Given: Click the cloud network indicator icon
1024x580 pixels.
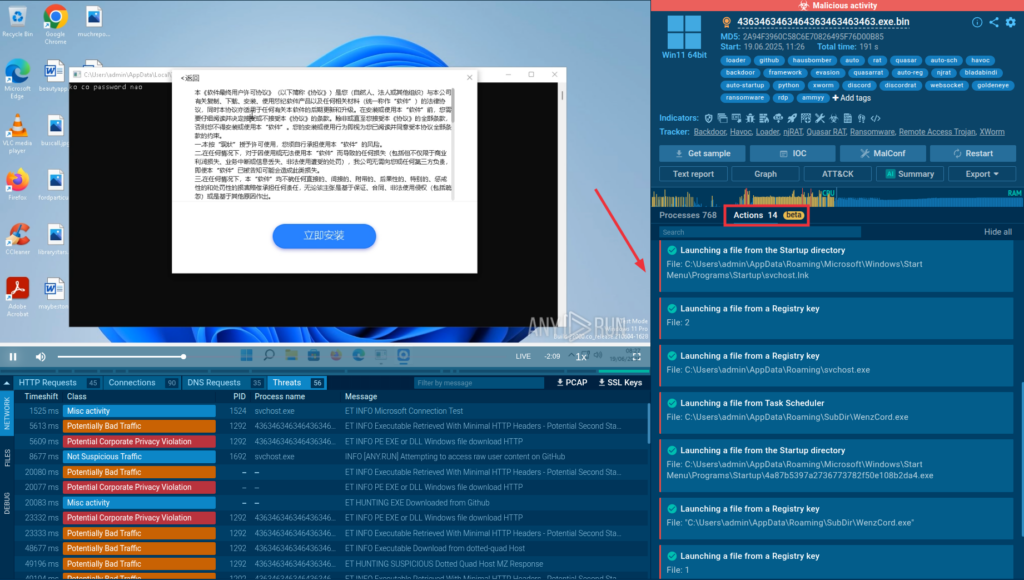Looking at the screenshot, I should click(x=778, y=118).
